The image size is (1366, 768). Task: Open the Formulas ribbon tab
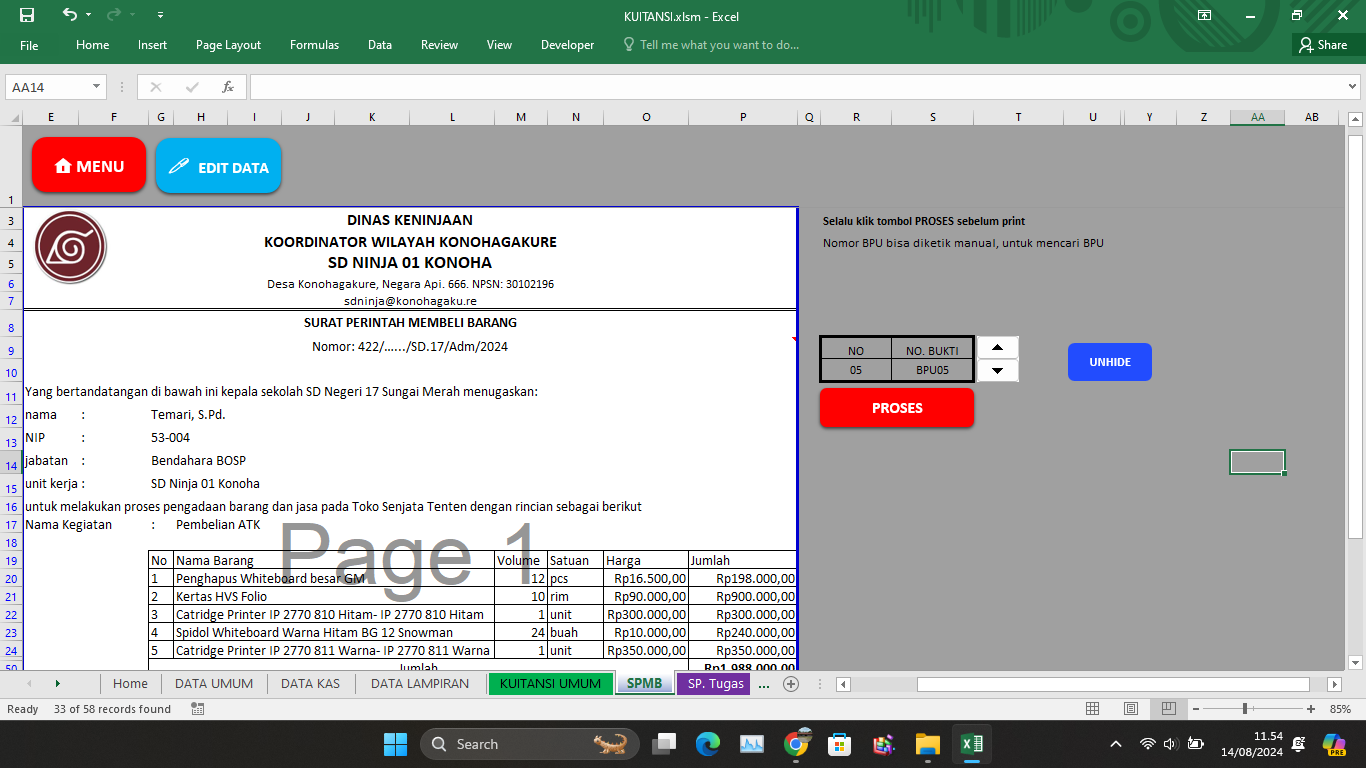[x=314, y=45]
